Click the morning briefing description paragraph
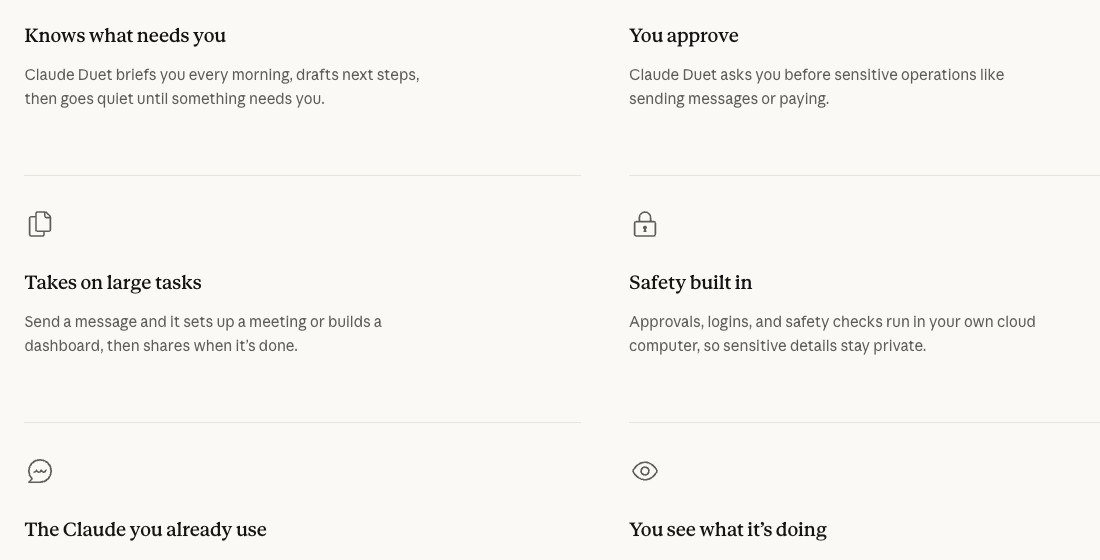Image resolution: width=1100 pixels, height=560 pixels. tap(222, 87)
